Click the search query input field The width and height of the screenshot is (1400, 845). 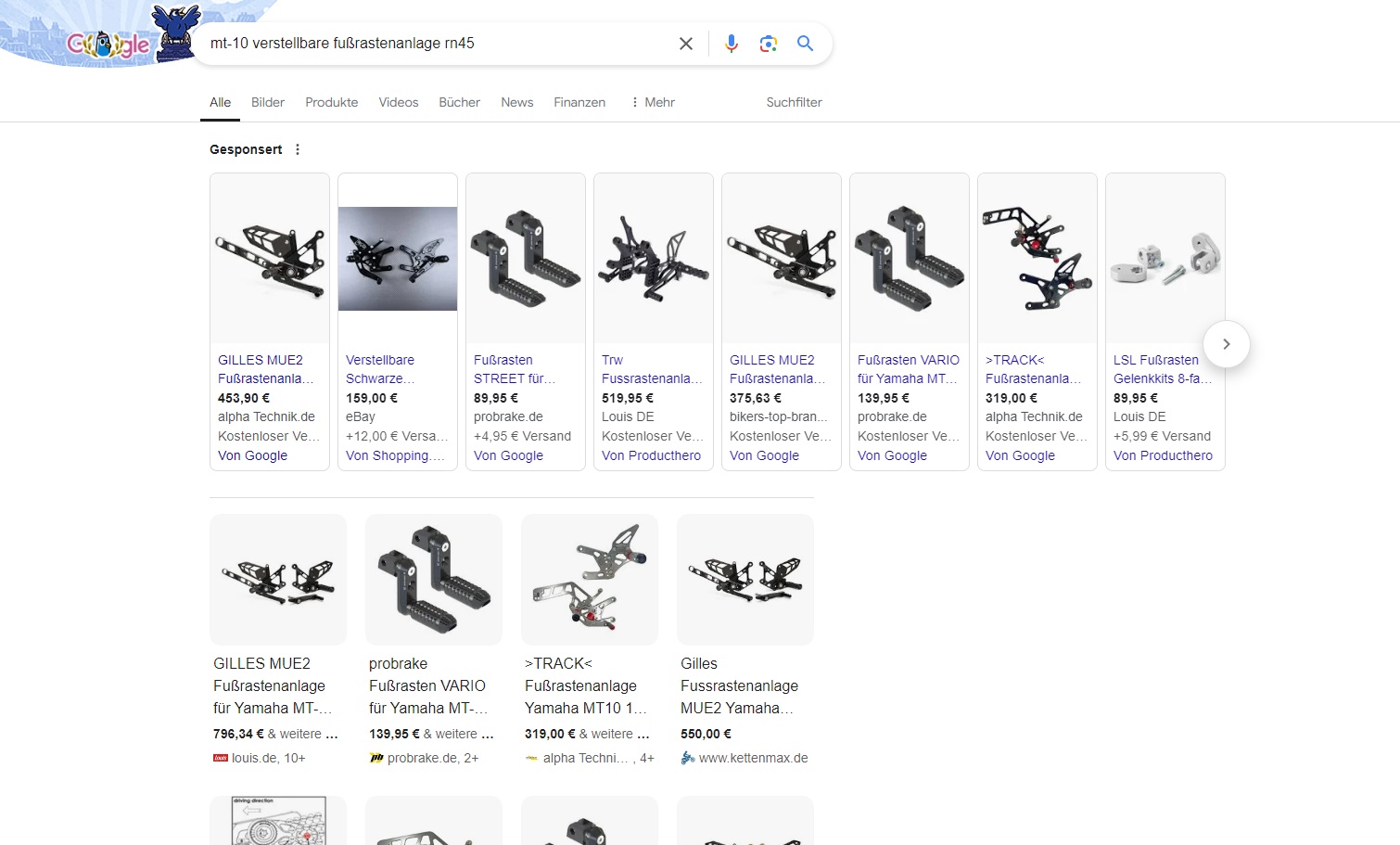click(436, 44)
